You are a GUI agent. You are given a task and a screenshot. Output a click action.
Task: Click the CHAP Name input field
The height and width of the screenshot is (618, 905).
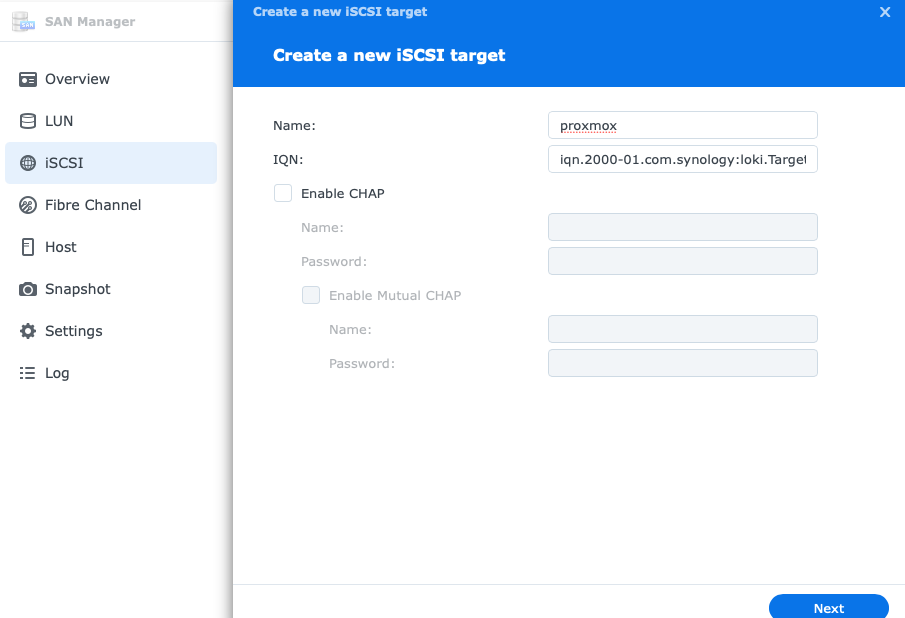coord(682,227)
